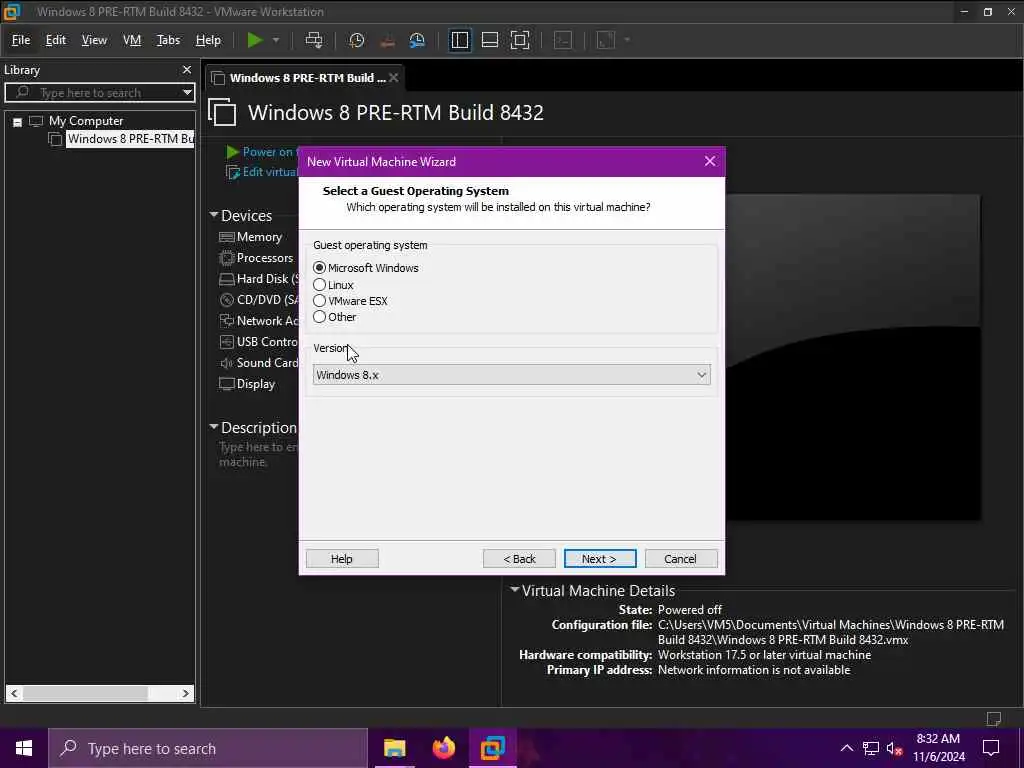Open network status tray icon
This screenshot has height=768, width=1024.
(x=871, y=748)
